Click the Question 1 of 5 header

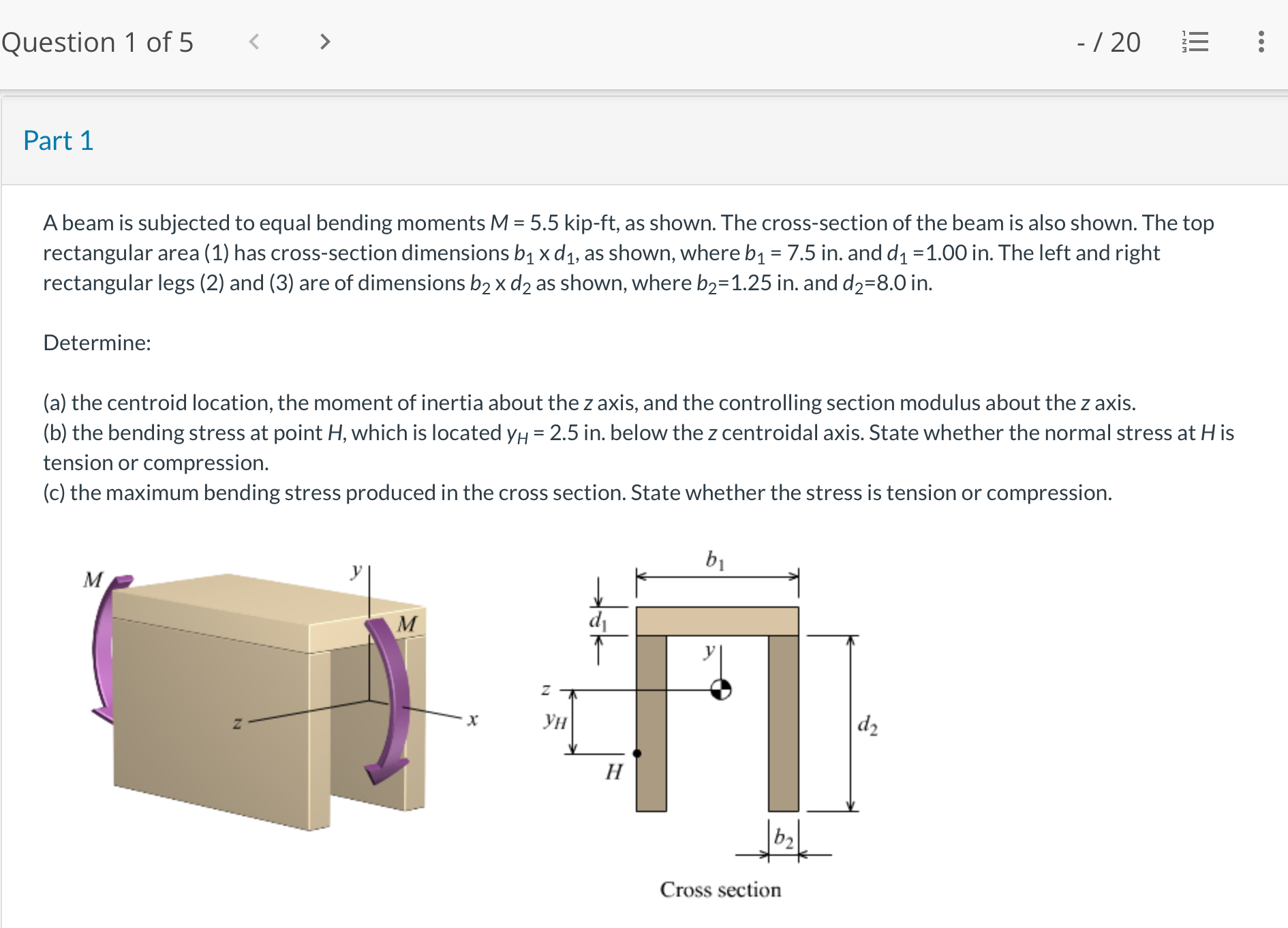(98, 42)
